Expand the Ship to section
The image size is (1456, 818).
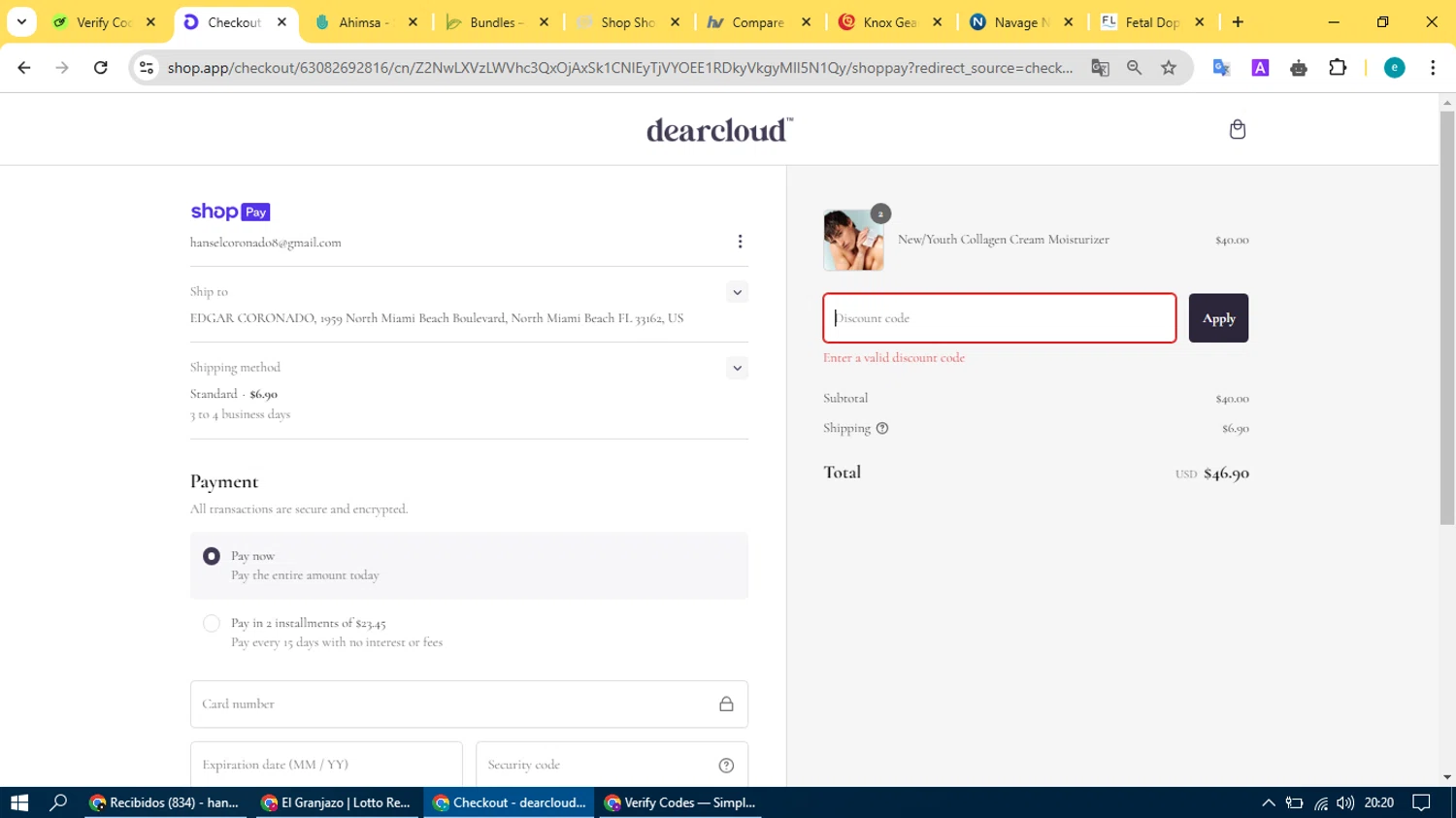coord(737,292)
